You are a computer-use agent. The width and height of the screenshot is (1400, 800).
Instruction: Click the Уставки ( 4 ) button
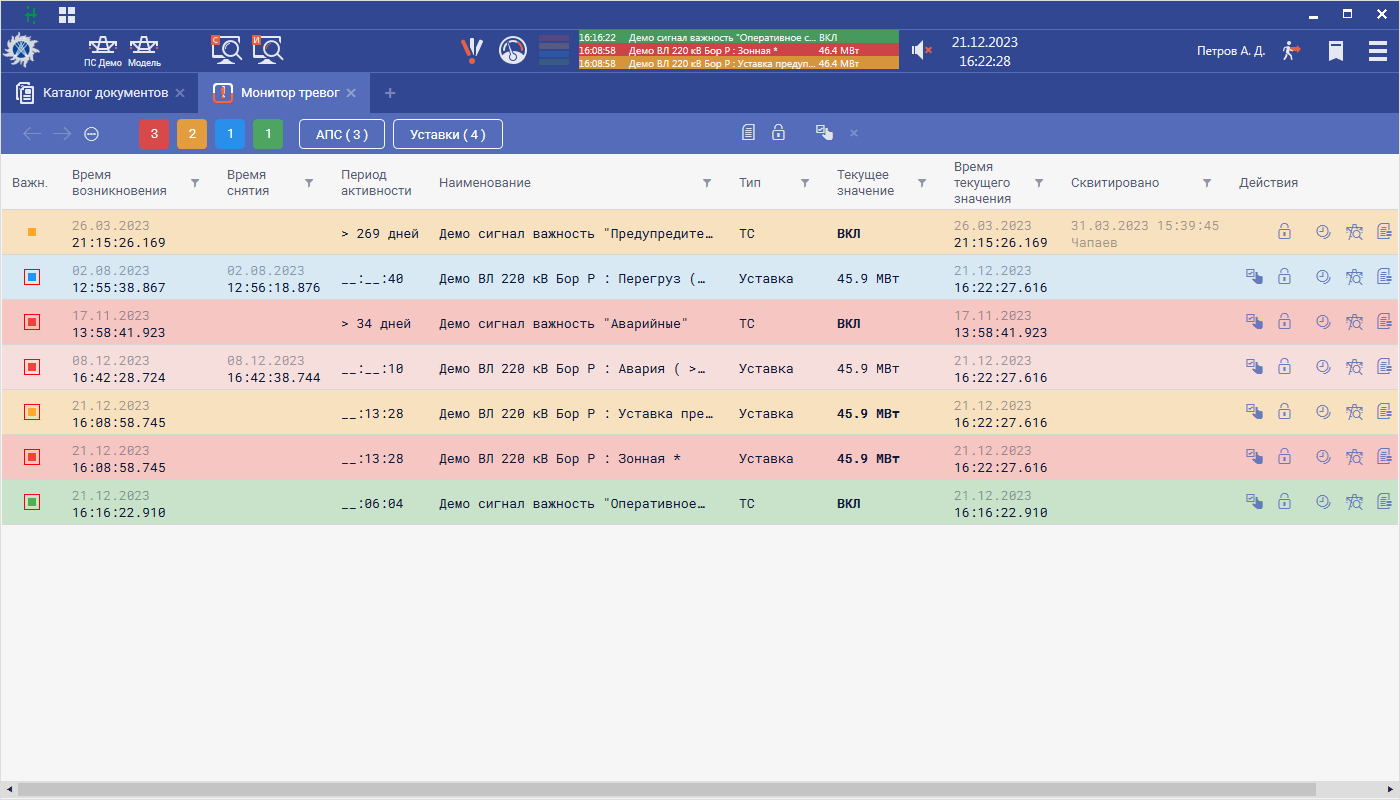(447, 134)
